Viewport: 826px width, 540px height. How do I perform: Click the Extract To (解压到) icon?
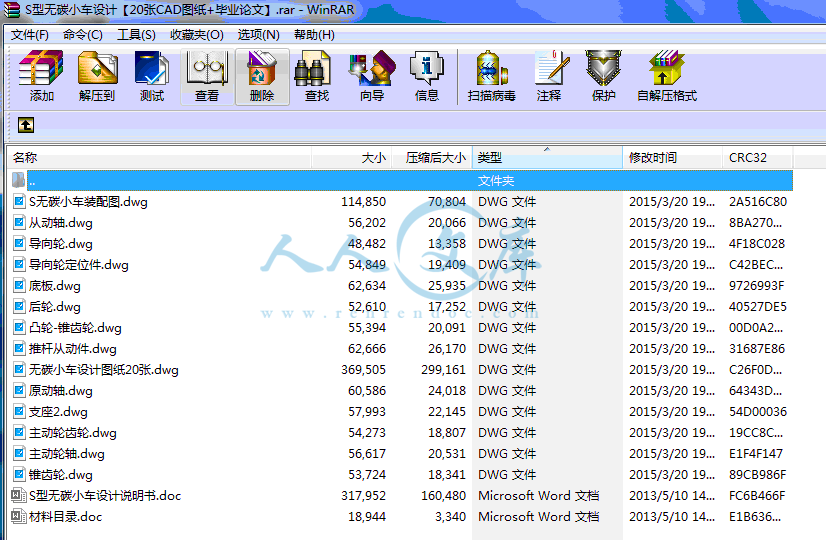coord(97,68)
